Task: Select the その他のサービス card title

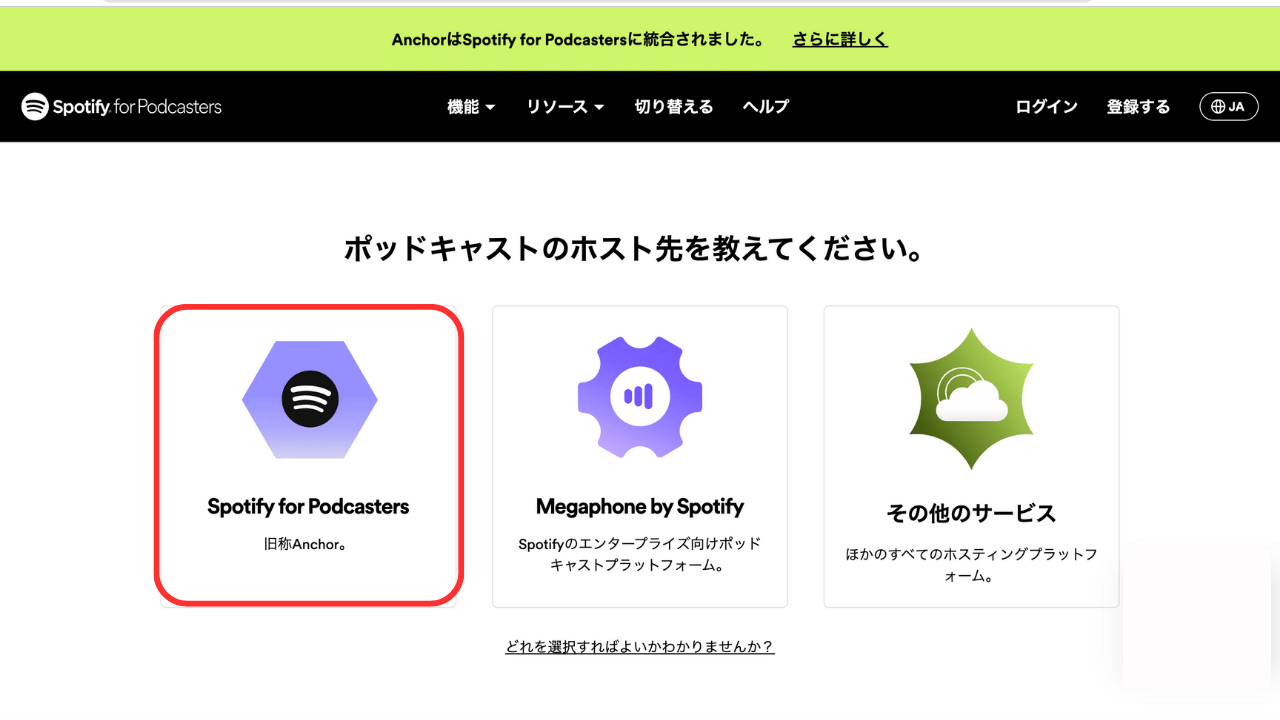Action: 971,513
